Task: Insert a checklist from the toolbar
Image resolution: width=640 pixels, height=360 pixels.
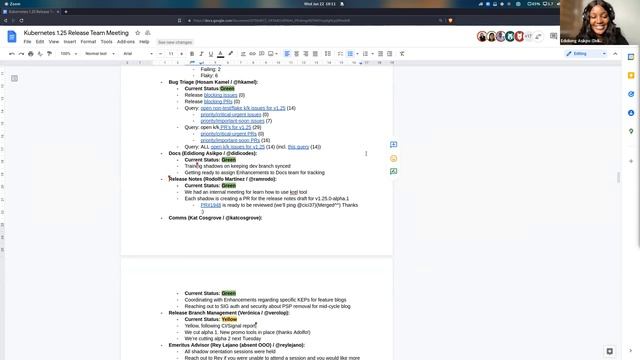Action: 340,54
